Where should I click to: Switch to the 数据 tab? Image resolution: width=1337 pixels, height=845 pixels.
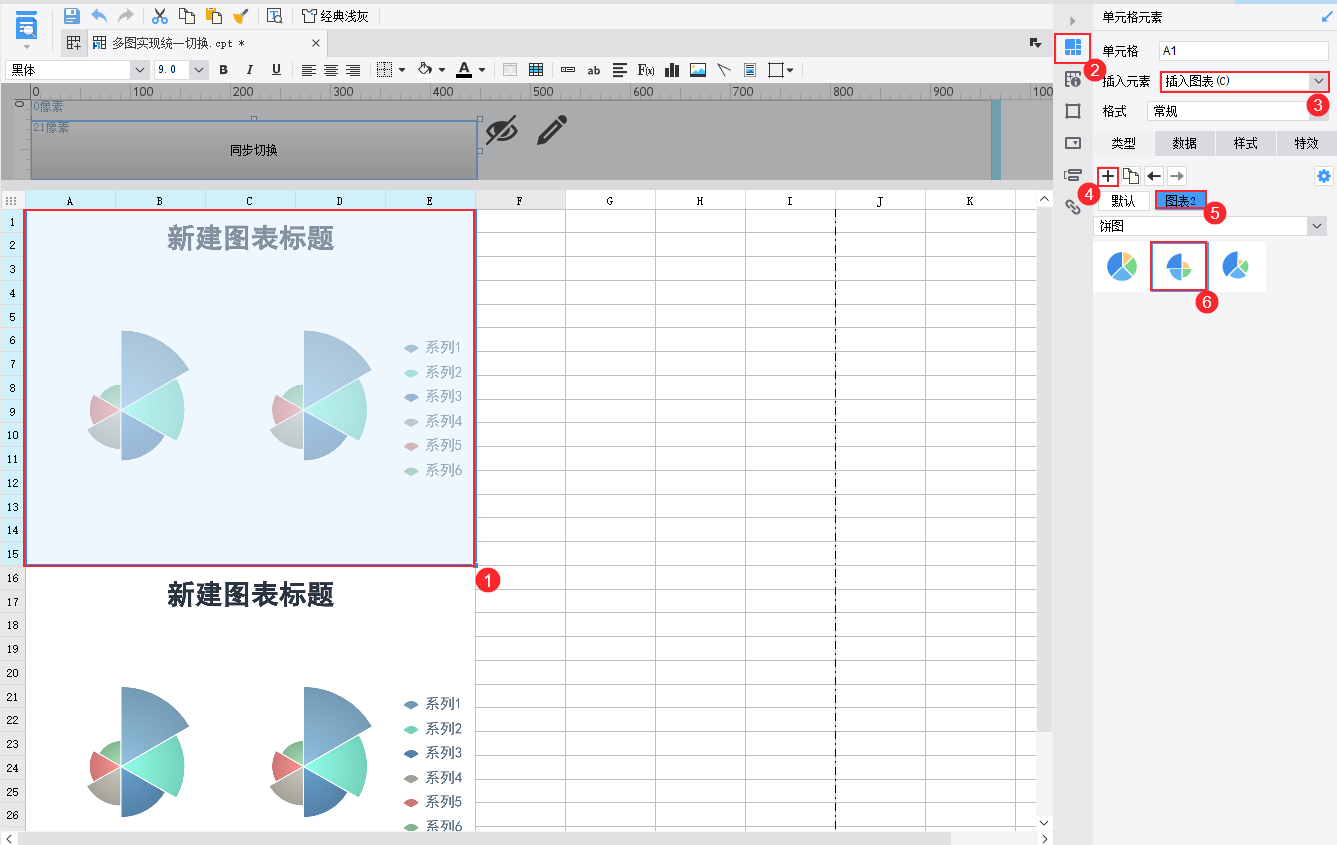pos(1185,143)
